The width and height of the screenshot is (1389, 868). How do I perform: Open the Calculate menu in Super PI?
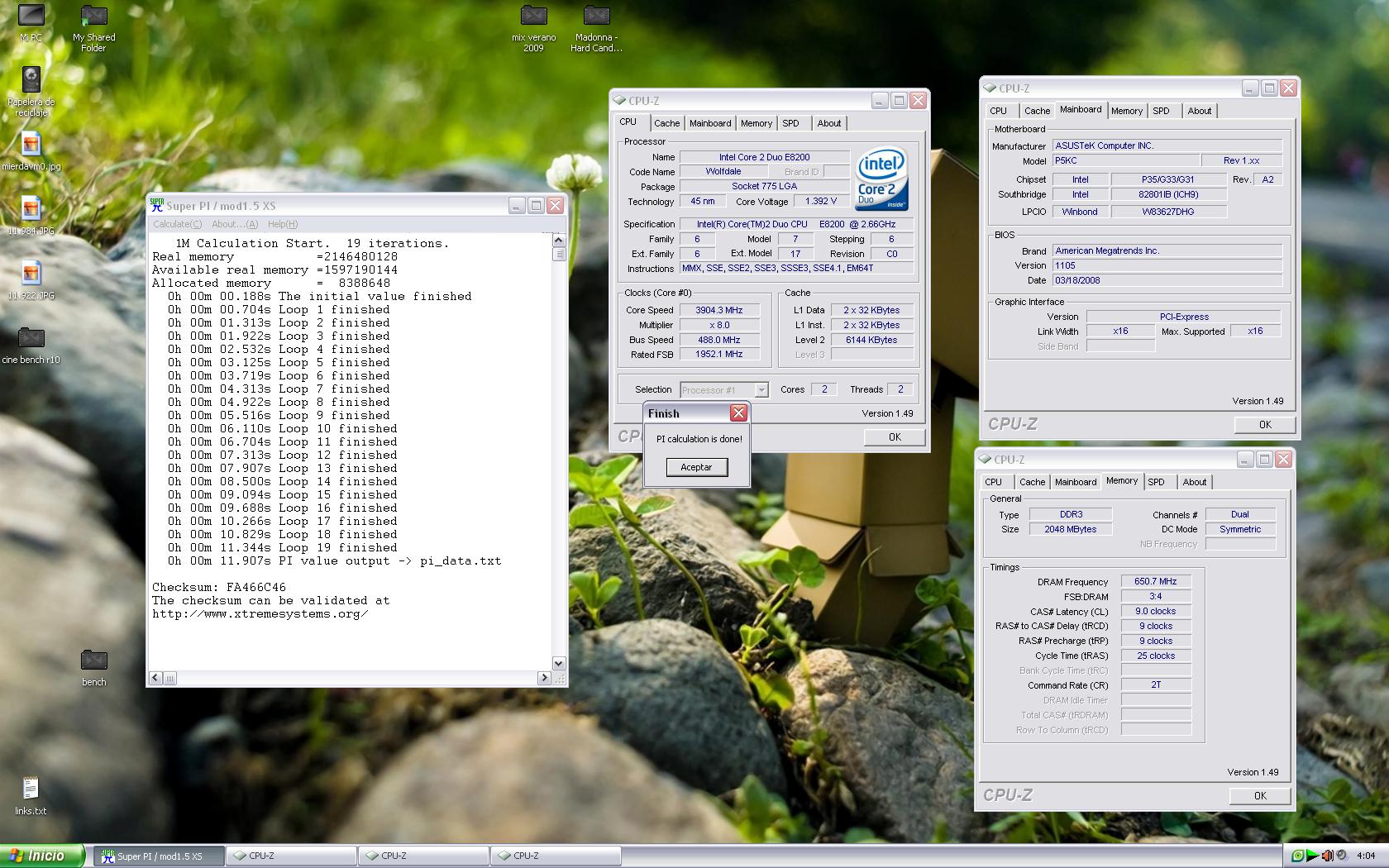click(177, 224)
